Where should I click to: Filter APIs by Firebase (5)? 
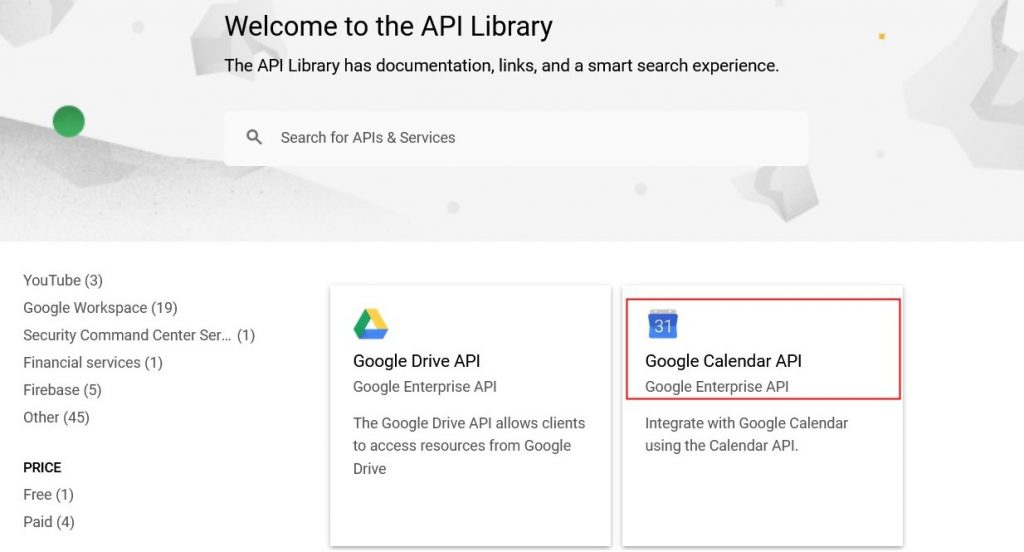(62, 390)
